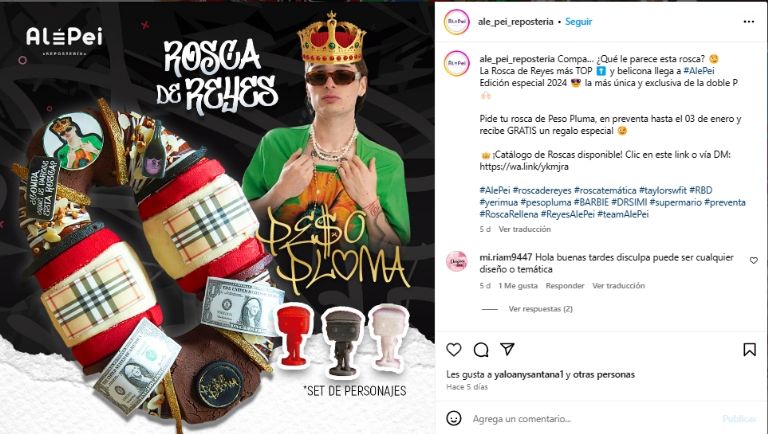View likers via otras personas

point(603,374)
